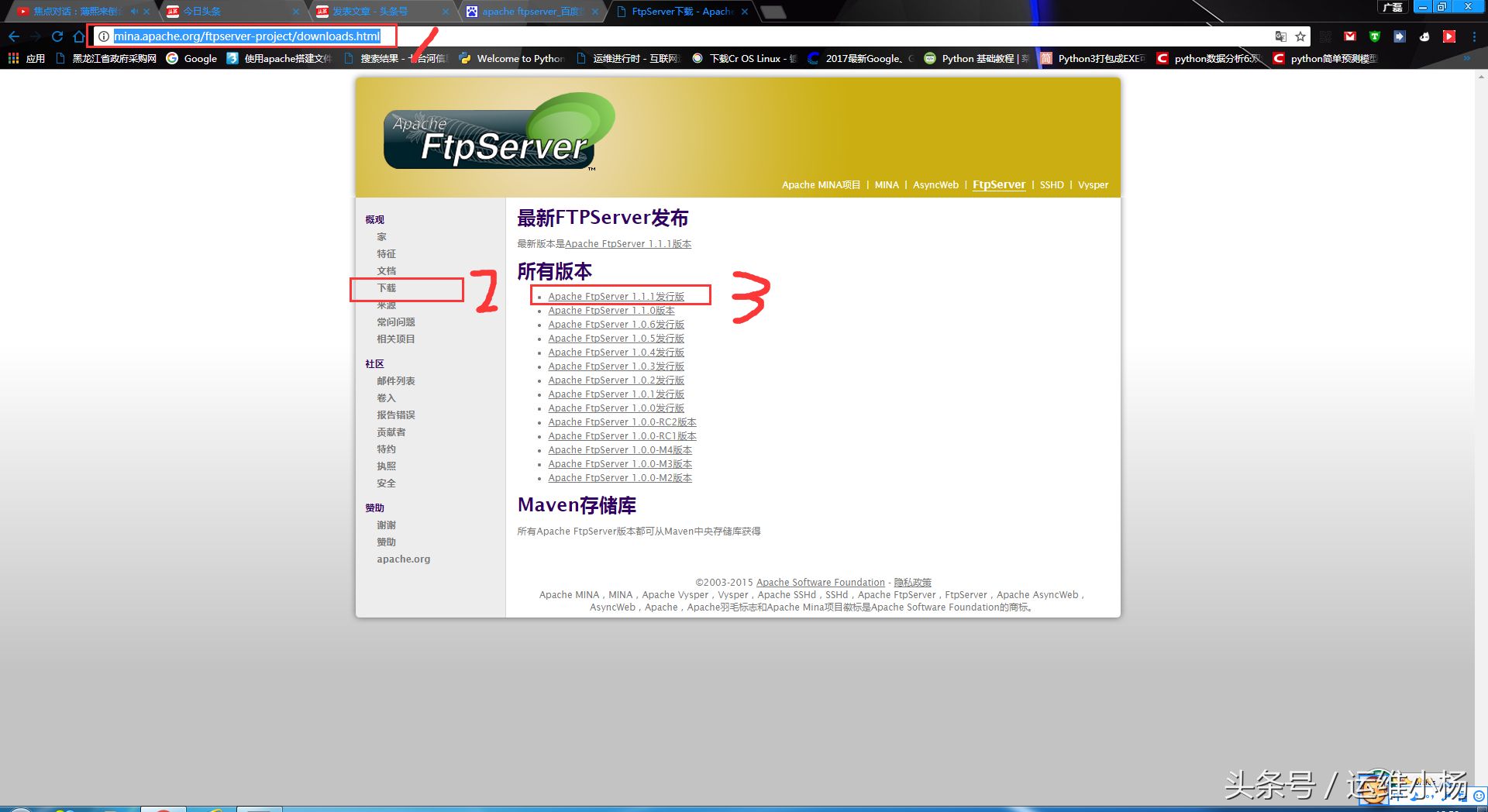Image resolution: width=1488 pixels, height=812 pixels.
Task: Open the 隐私政策 footer link
Action: [912, 583]
